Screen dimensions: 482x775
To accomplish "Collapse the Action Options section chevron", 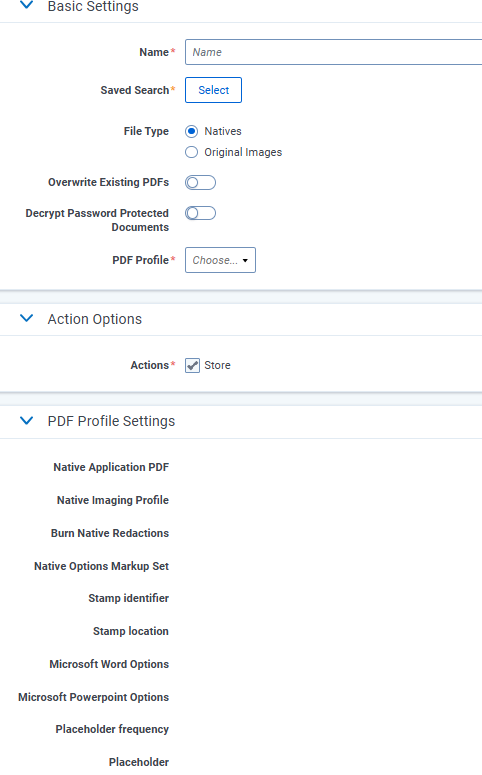I will [26, 318].
